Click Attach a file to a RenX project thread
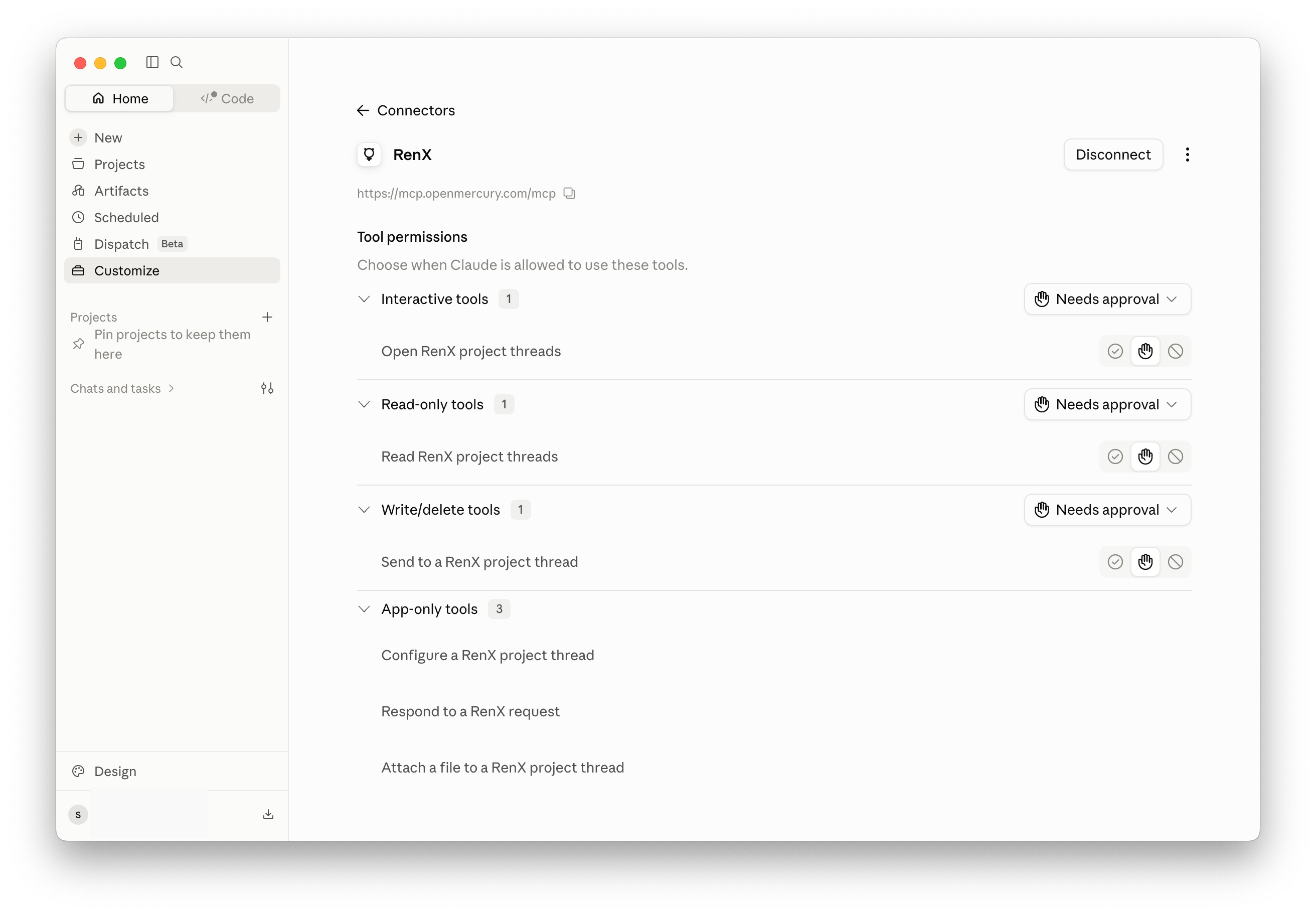Viewport: 1316px width, 915px height. pos(502,768)
